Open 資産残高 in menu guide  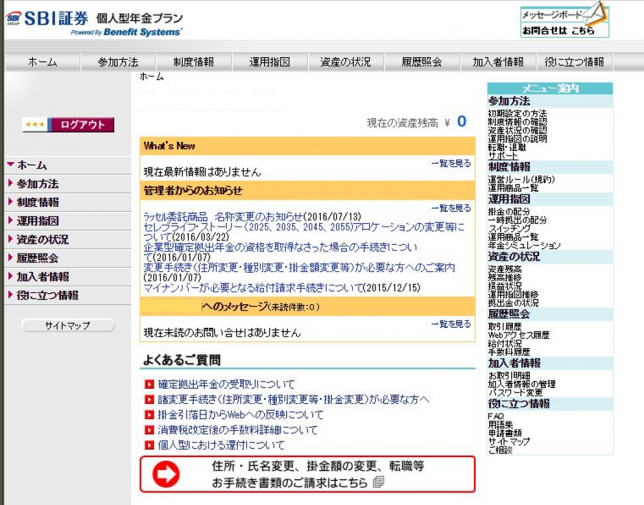click(x=505, y=269)
